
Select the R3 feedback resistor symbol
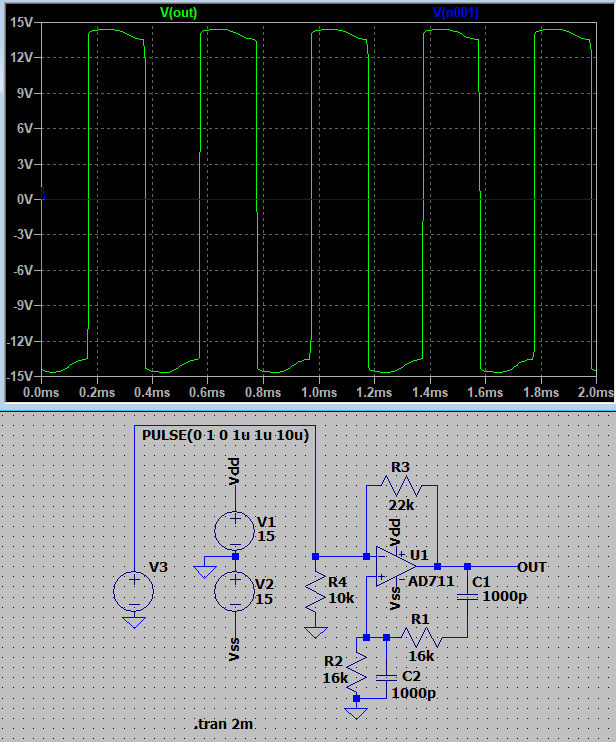[402, 486]
